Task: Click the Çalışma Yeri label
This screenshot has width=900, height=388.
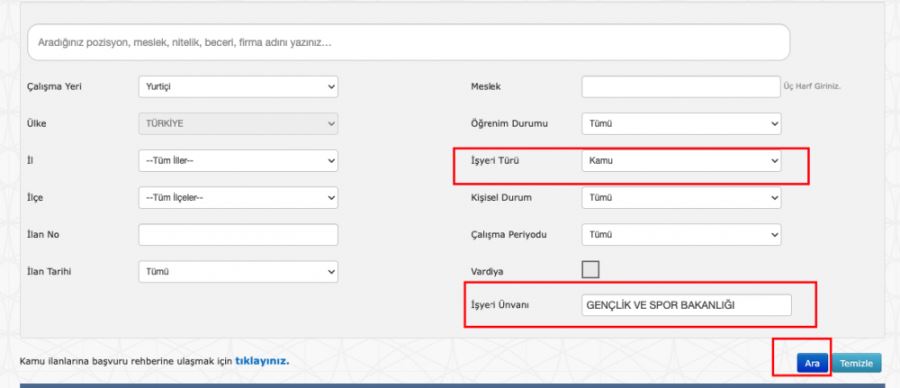Action: [55, 87]
